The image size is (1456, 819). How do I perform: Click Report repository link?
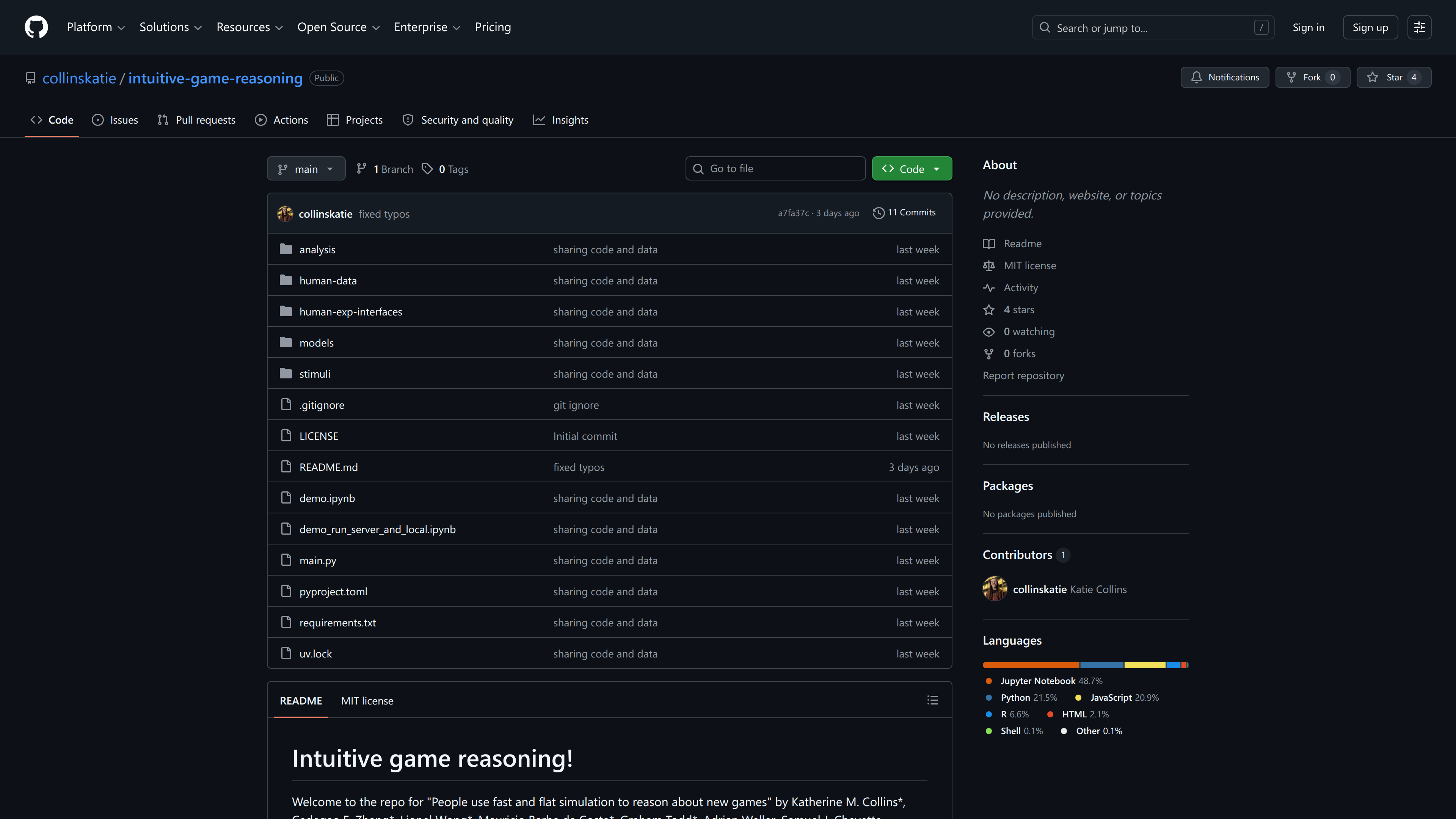coord(1023,376)
